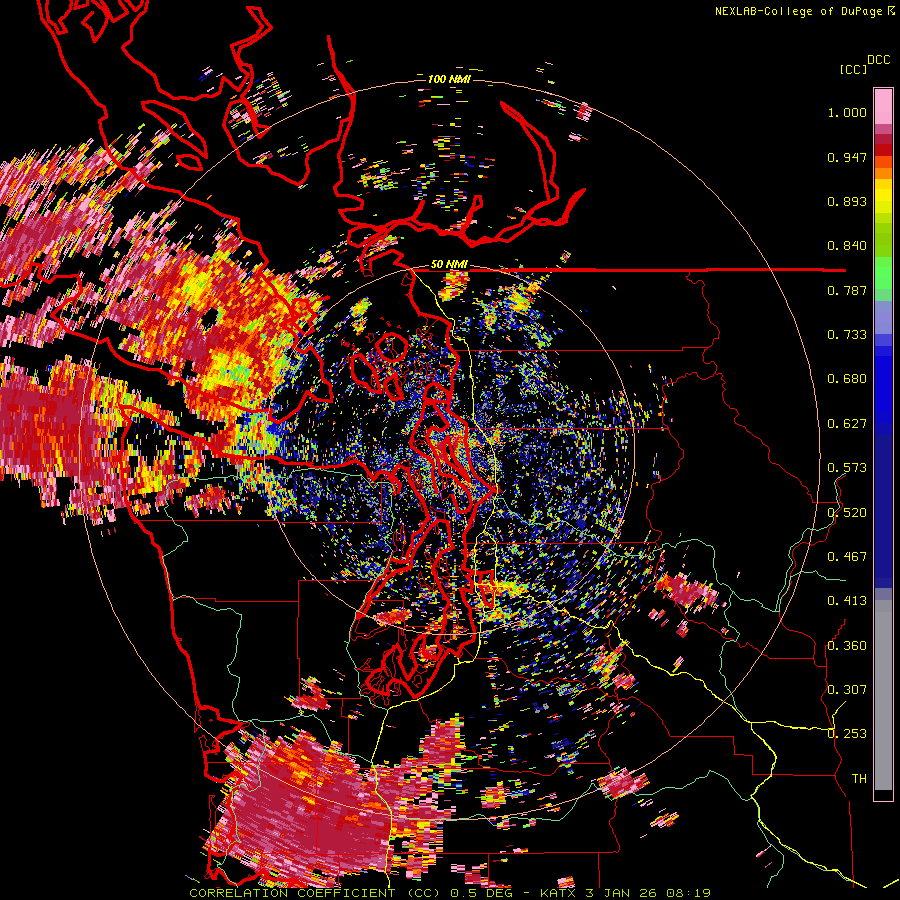Viewport: 900px width, 900px height.
Task: Pick the light pink swatch beside 1.000
Action: click(x=883, y=106)
